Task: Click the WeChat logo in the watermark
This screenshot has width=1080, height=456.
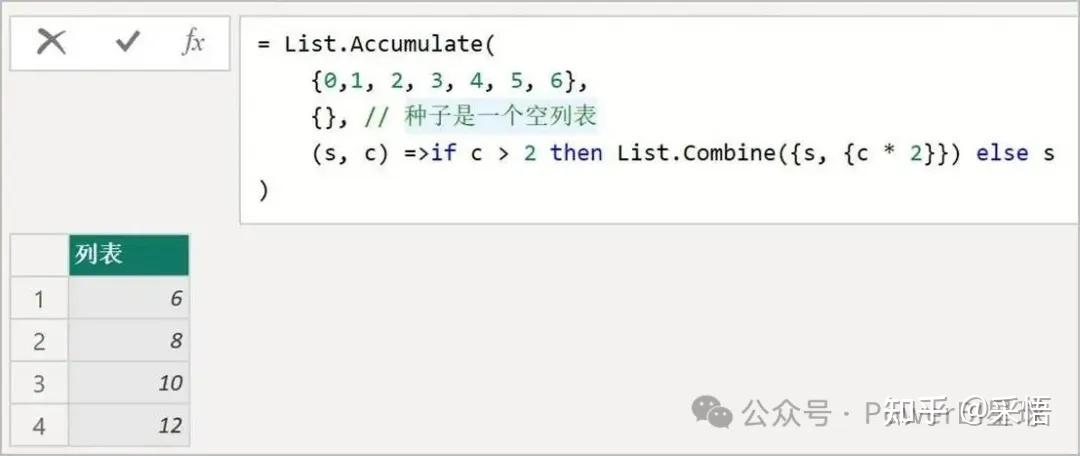Action: point(714,411)
